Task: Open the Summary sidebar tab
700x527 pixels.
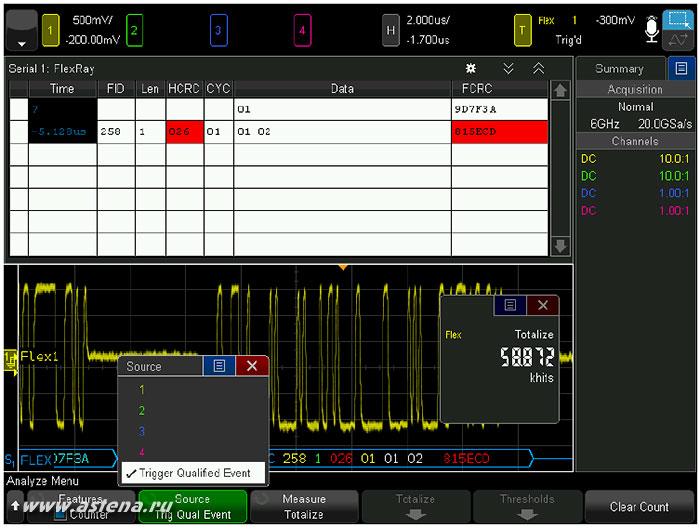Action: pyautogui.click(x=620, y=69)
